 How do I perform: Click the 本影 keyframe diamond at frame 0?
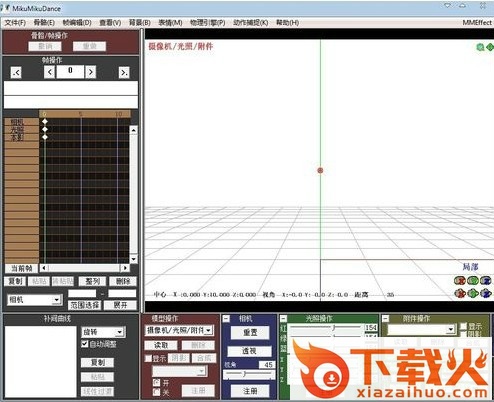pos(45,137)
